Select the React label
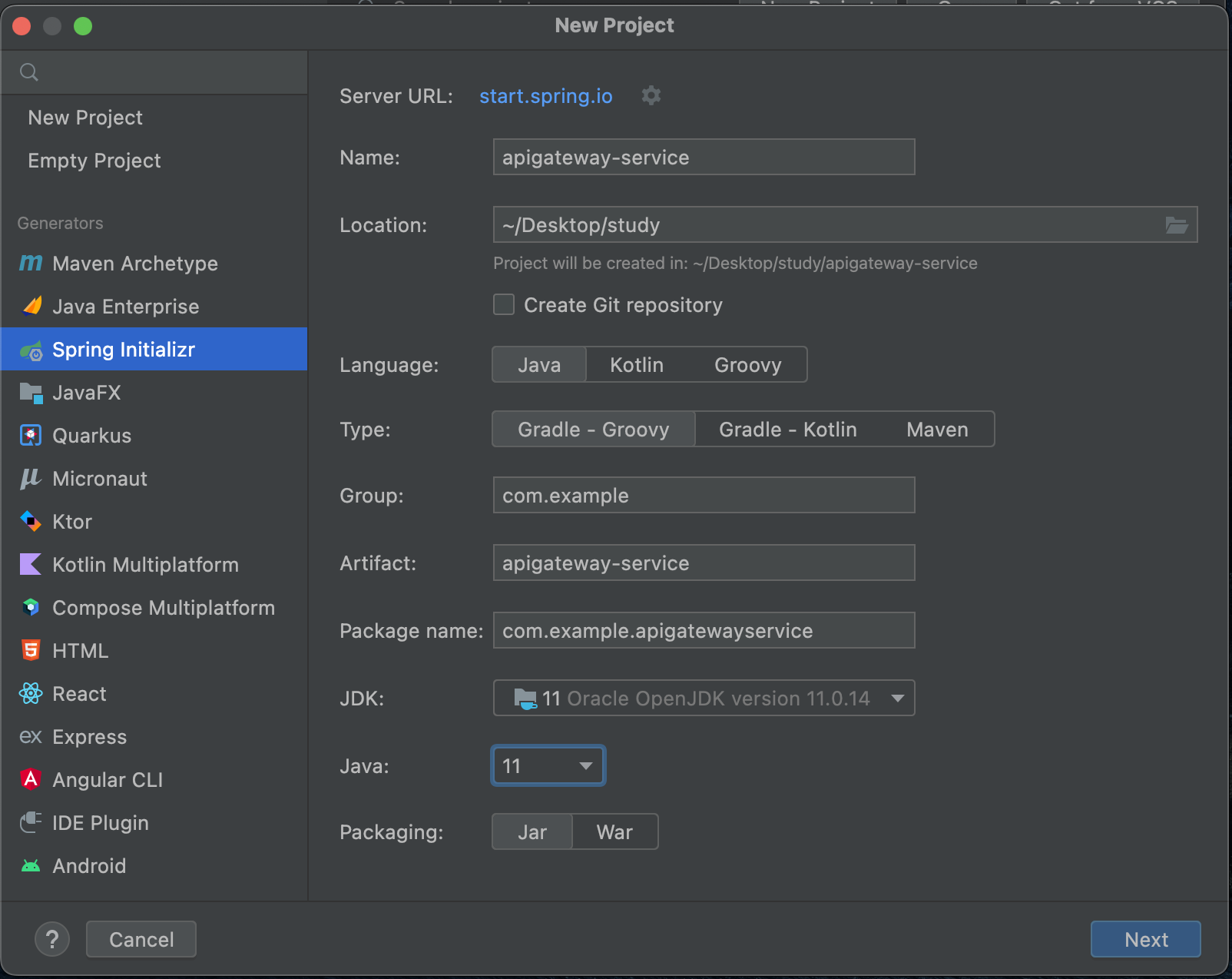 click(x=80, y=694)
